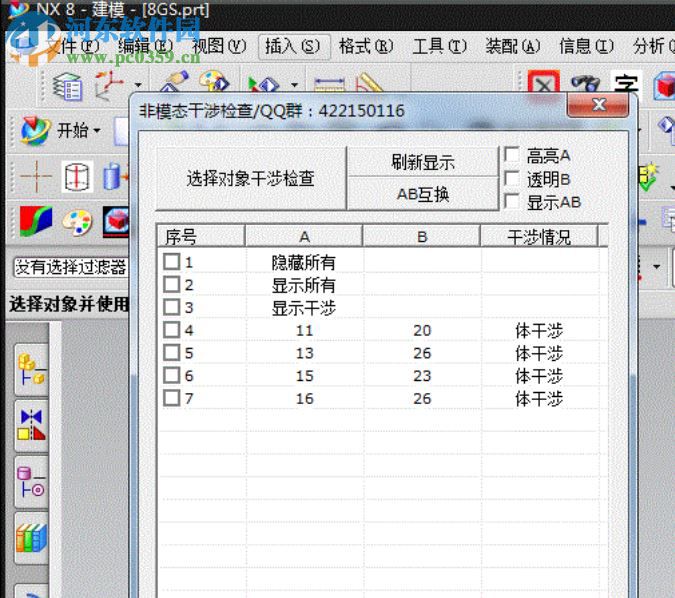Open the 格式(R) menu

(x=366, y=46)
